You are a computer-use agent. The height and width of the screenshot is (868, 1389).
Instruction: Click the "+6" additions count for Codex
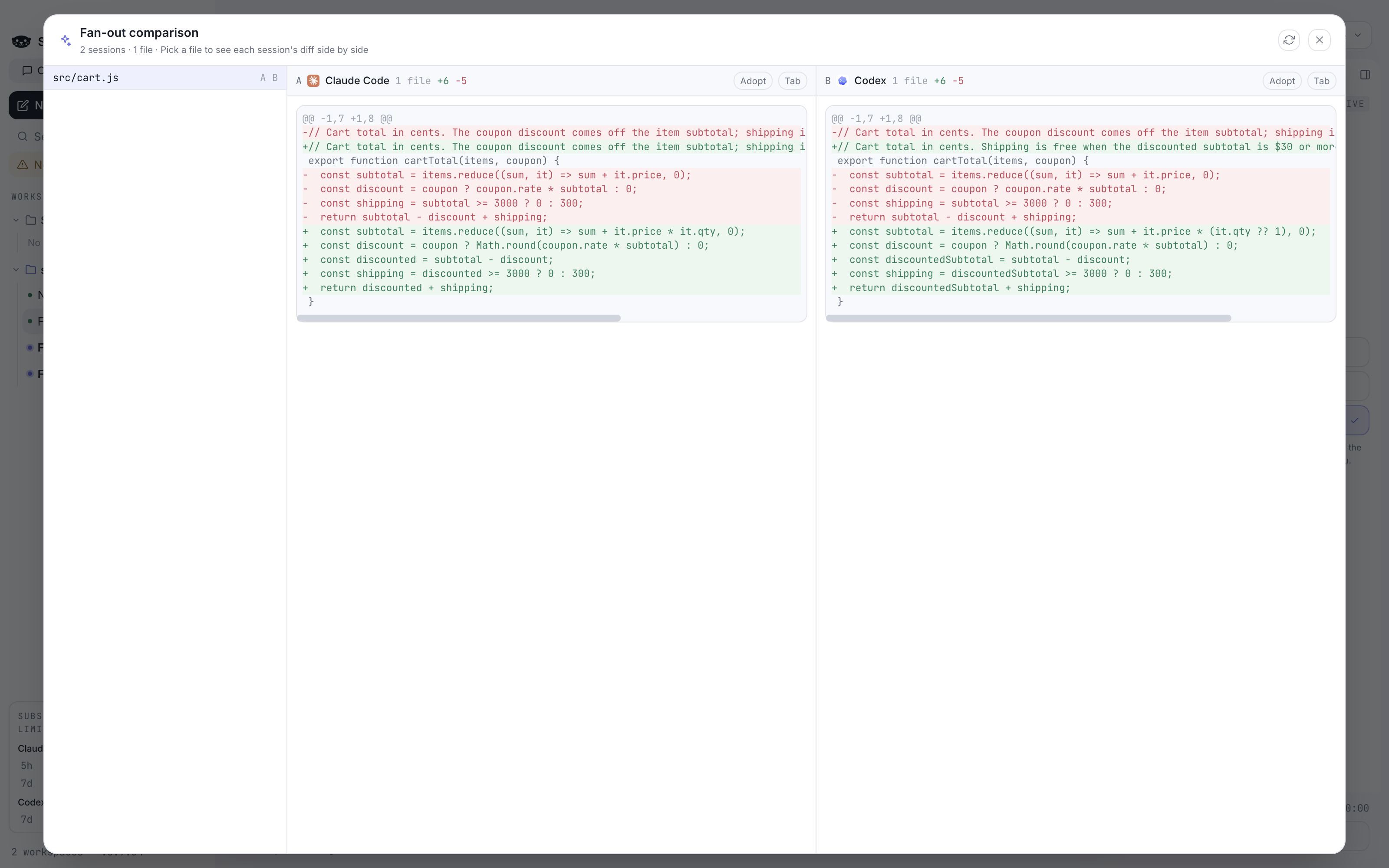tap(940, 81)
